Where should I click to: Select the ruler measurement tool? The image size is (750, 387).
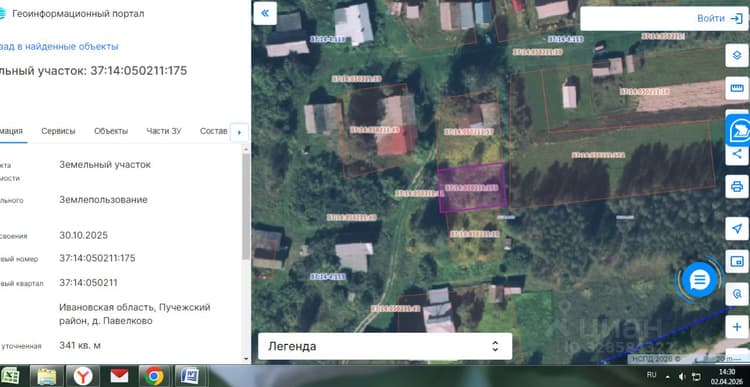[x=737, y=88]
